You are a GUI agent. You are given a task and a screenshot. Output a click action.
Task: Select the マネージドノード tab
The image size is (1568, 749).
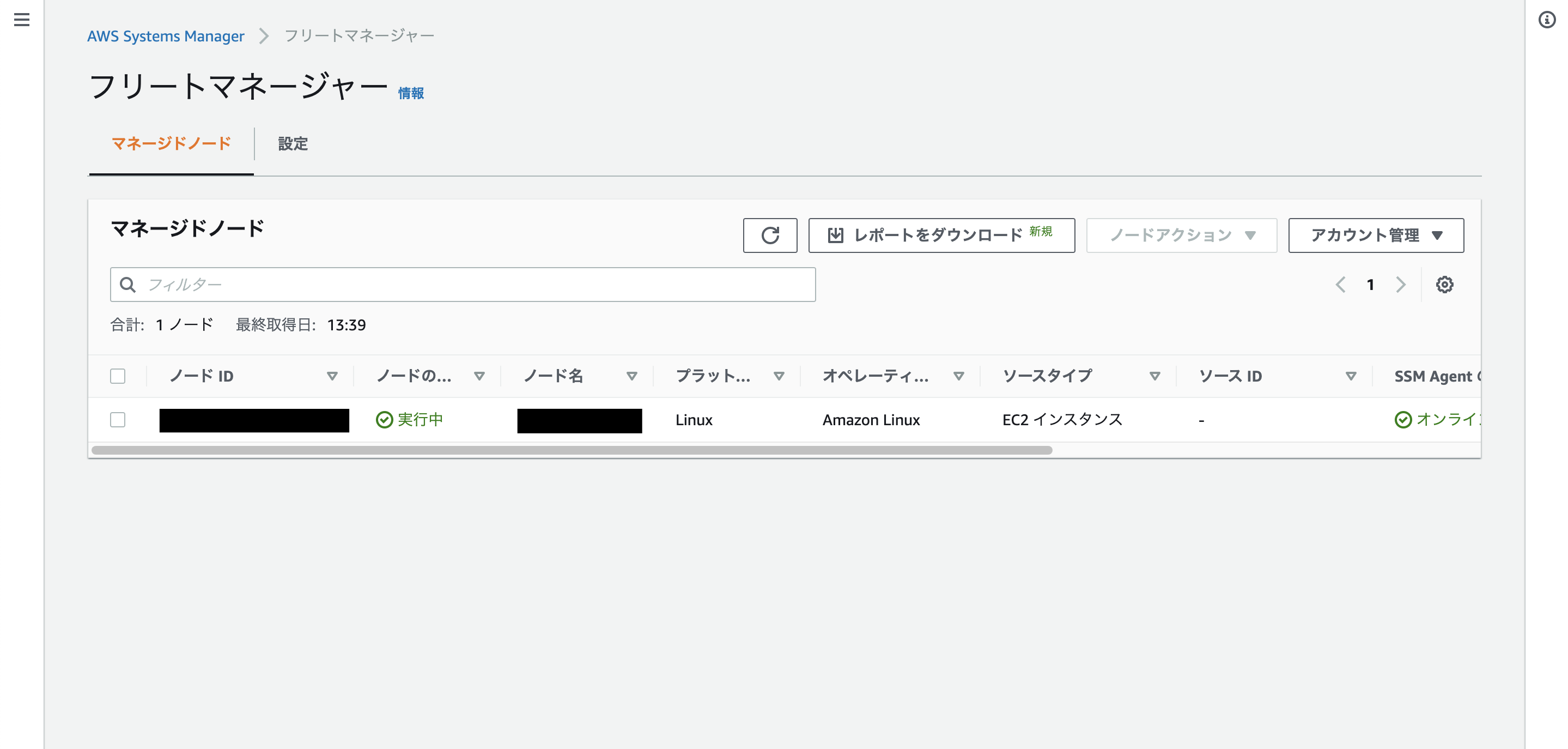(171, 144)
